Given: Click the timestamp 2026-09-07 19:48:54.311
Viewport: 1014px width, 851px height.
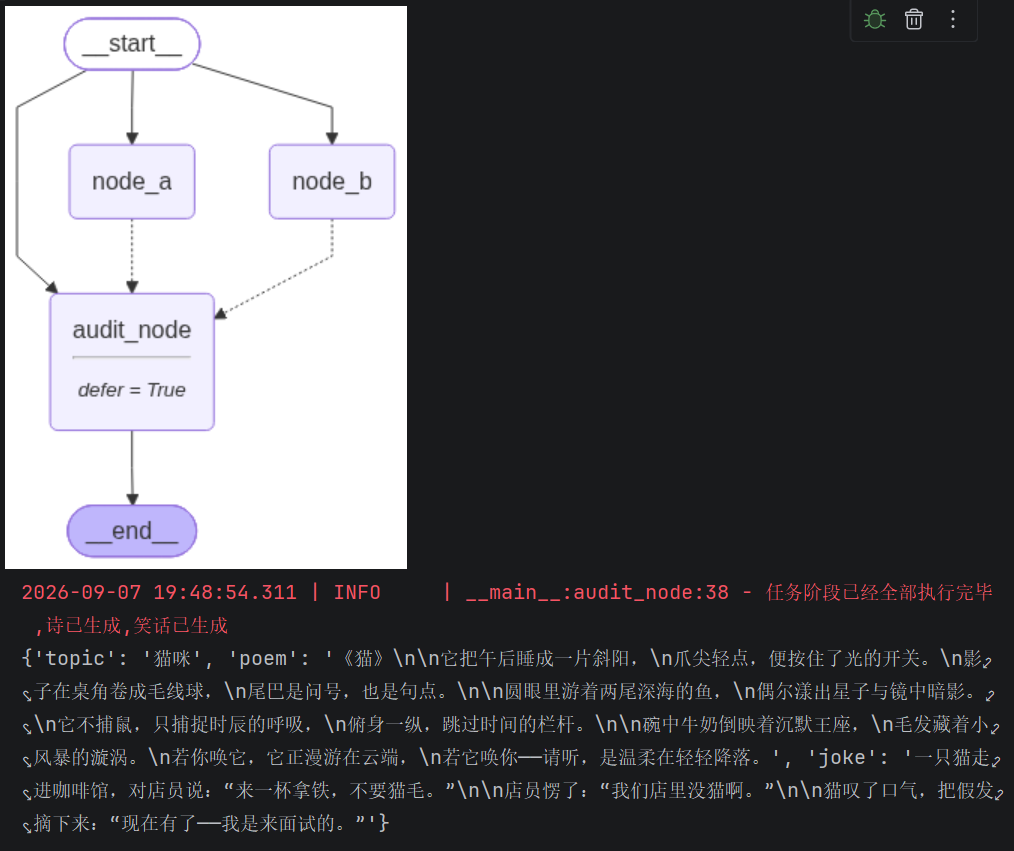Looking at the screenshot, I should click(159, 592).
